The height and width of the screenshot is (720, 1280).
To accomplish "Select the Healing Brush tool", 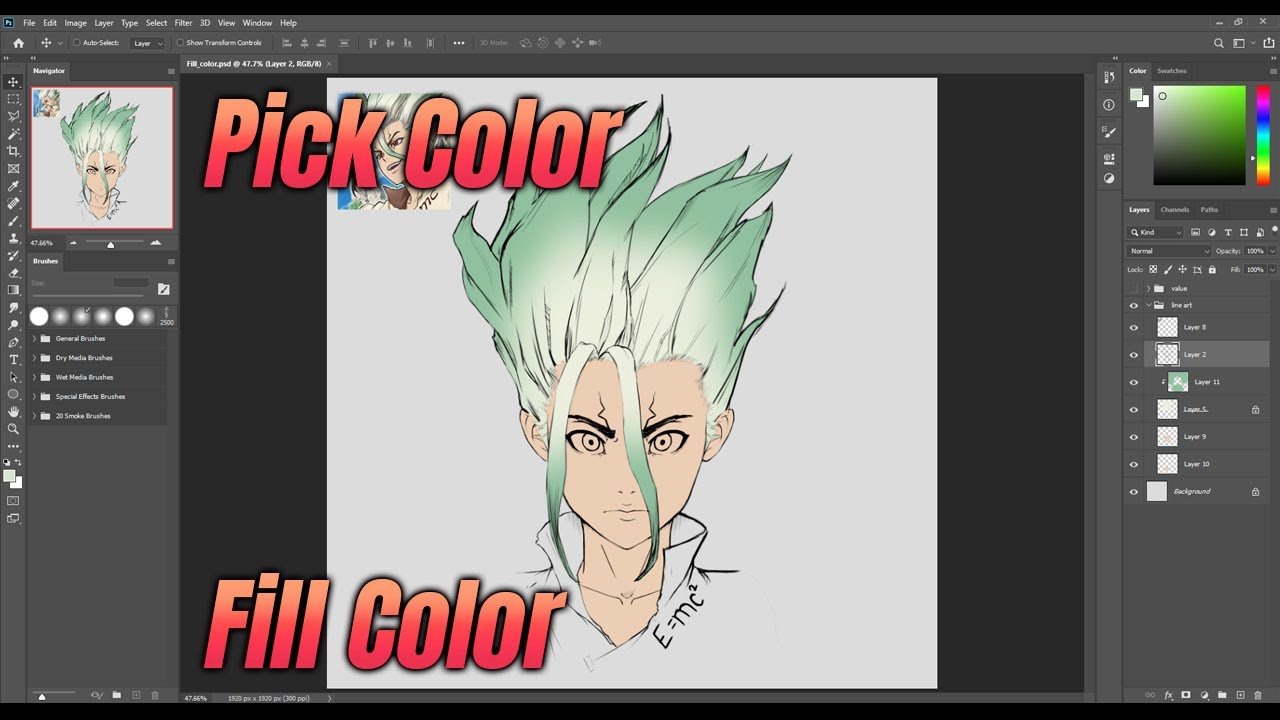I will [13, 203].
